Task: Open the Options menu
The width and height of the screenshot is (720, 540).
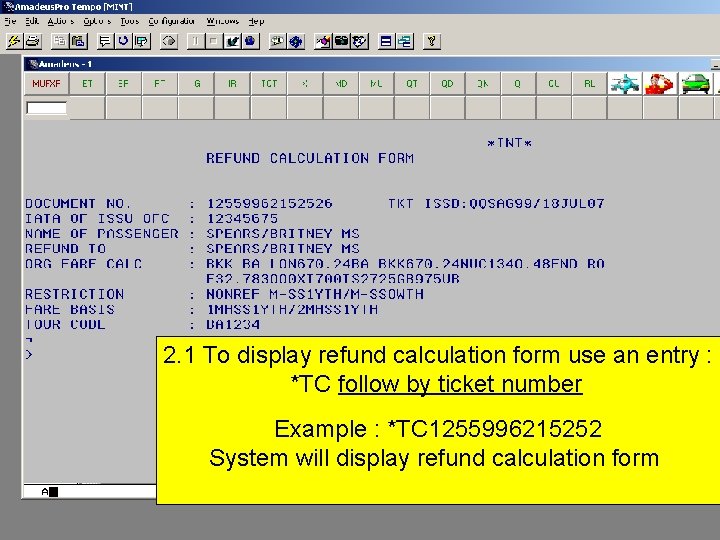Action: [97, 21]
